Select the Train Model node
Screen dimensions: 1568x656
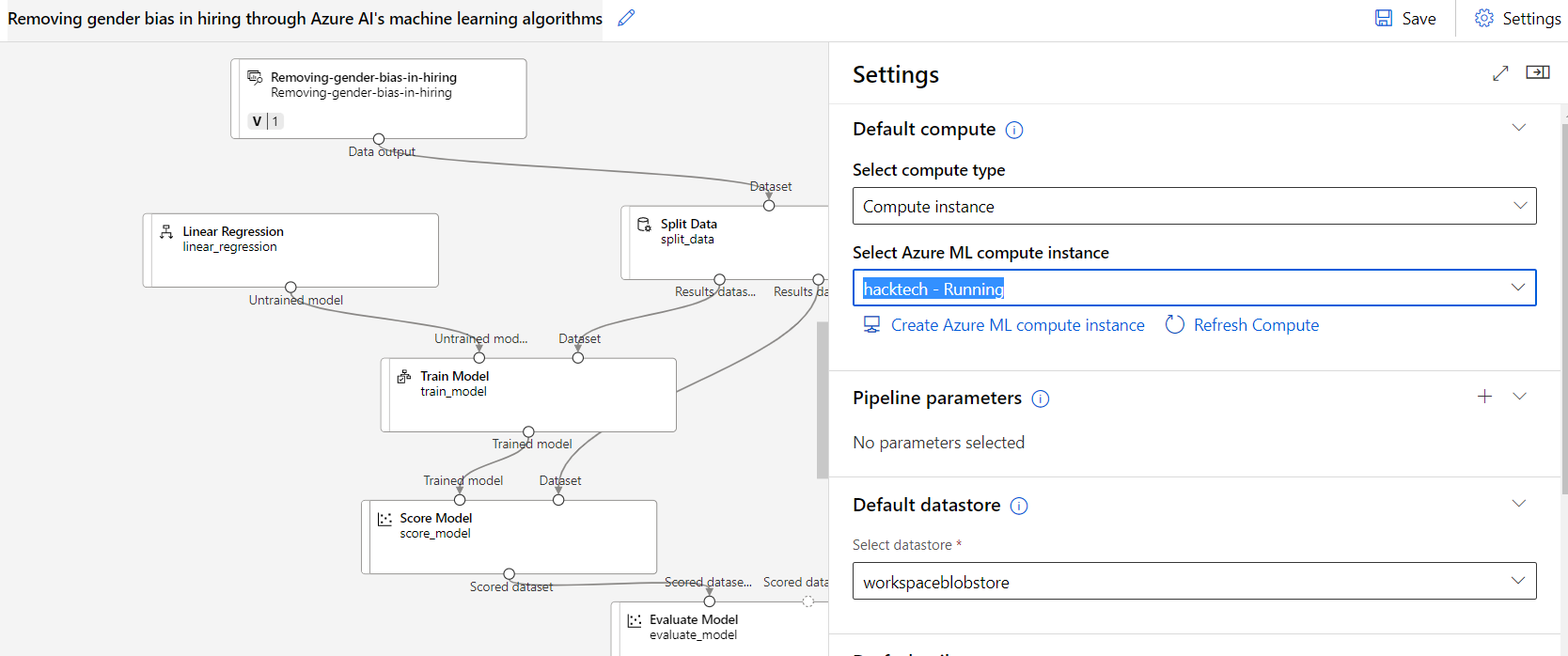(528, 395)
